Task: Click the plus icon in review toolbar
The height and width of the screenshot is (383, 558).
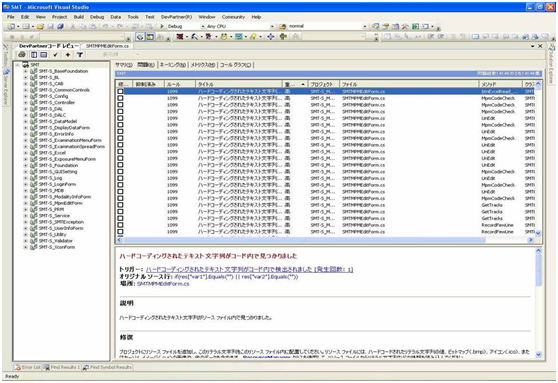Action: [x=68, y=54]
